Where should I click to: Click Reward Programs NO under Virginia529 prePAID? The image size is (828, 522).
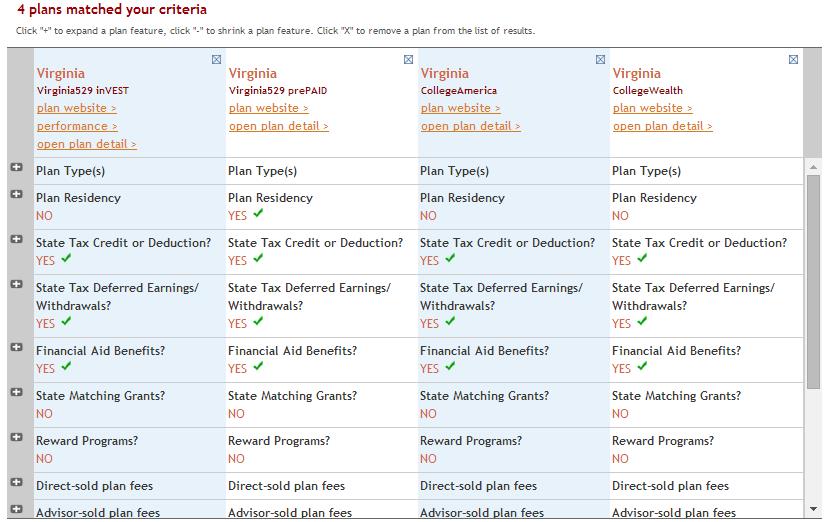(x=237, y=459)
